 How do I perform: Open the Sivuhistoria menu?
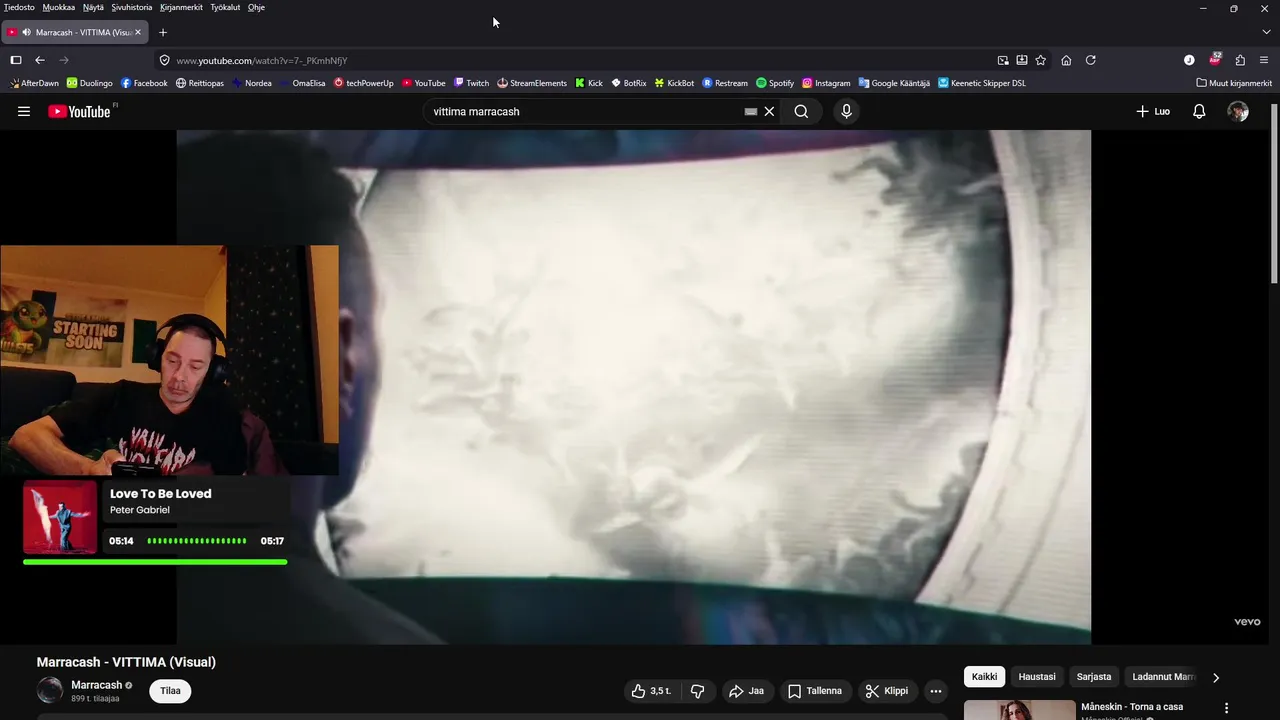tap(132, 7)
